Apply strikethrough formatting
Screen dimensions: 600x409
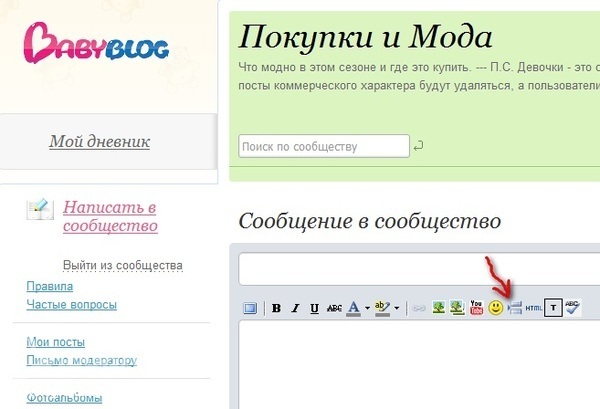click(334, 308)
